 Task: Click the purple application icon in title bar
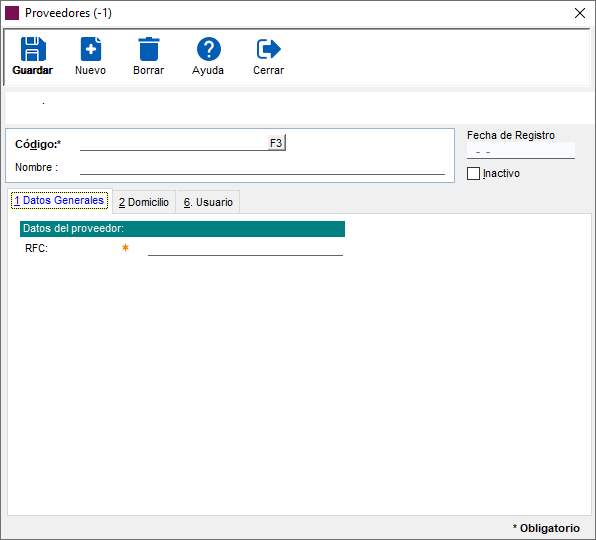coord(12,13)
